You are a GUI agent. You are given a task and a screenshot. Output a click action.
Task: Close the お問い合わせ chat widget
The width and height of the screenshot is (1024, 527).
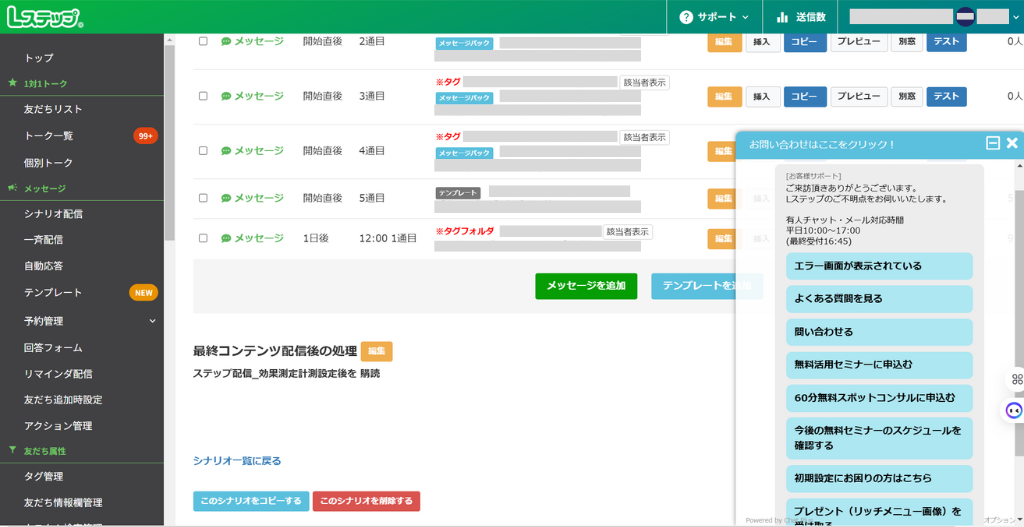(1012, 143)
